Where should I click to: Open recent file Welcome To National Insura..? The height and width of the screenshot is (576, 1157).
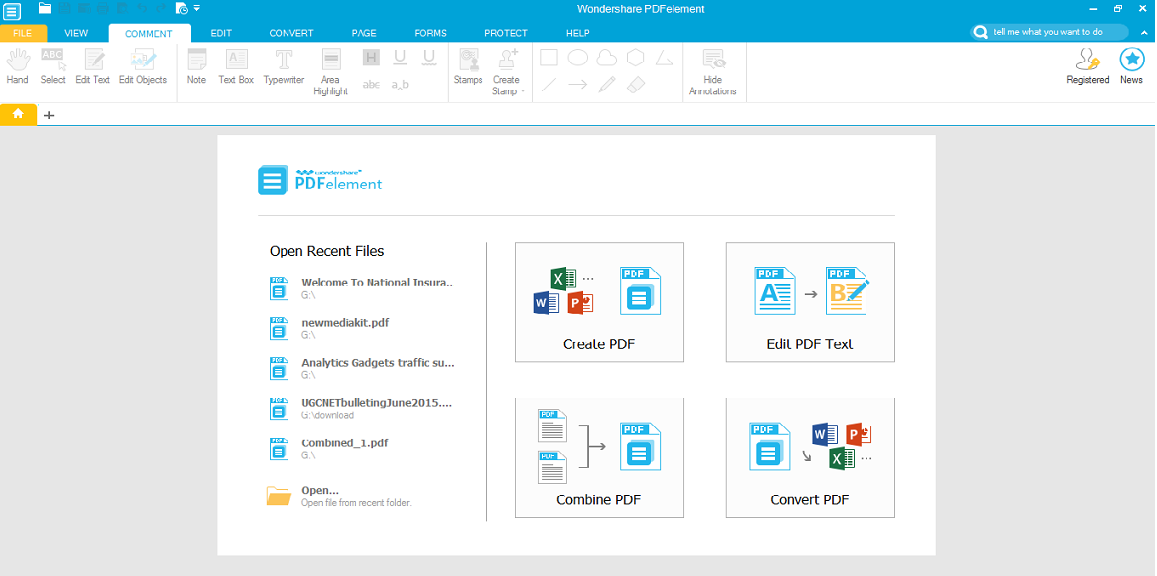click(x=362, y=288)
